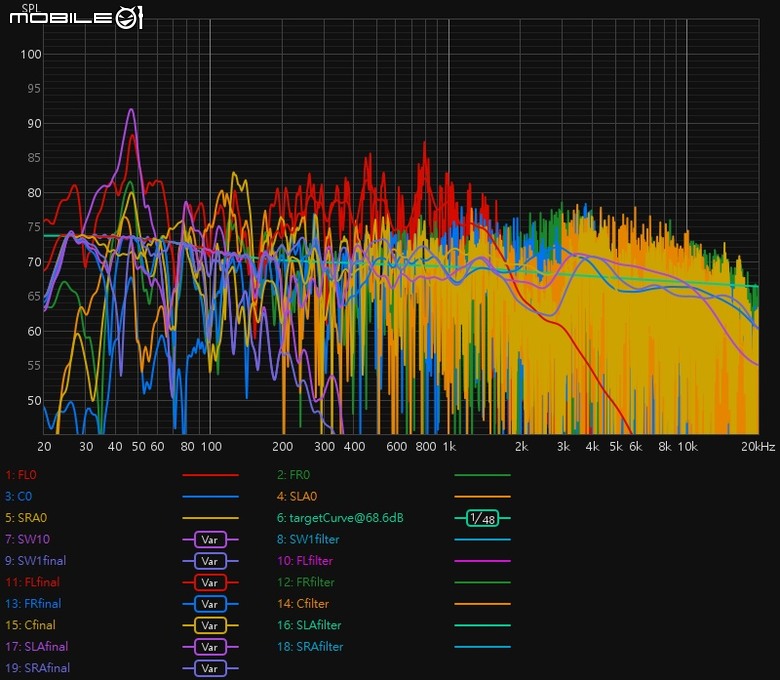
Task: Click the Var smoothing badge for SRAfinal
Action: (209, 669)
